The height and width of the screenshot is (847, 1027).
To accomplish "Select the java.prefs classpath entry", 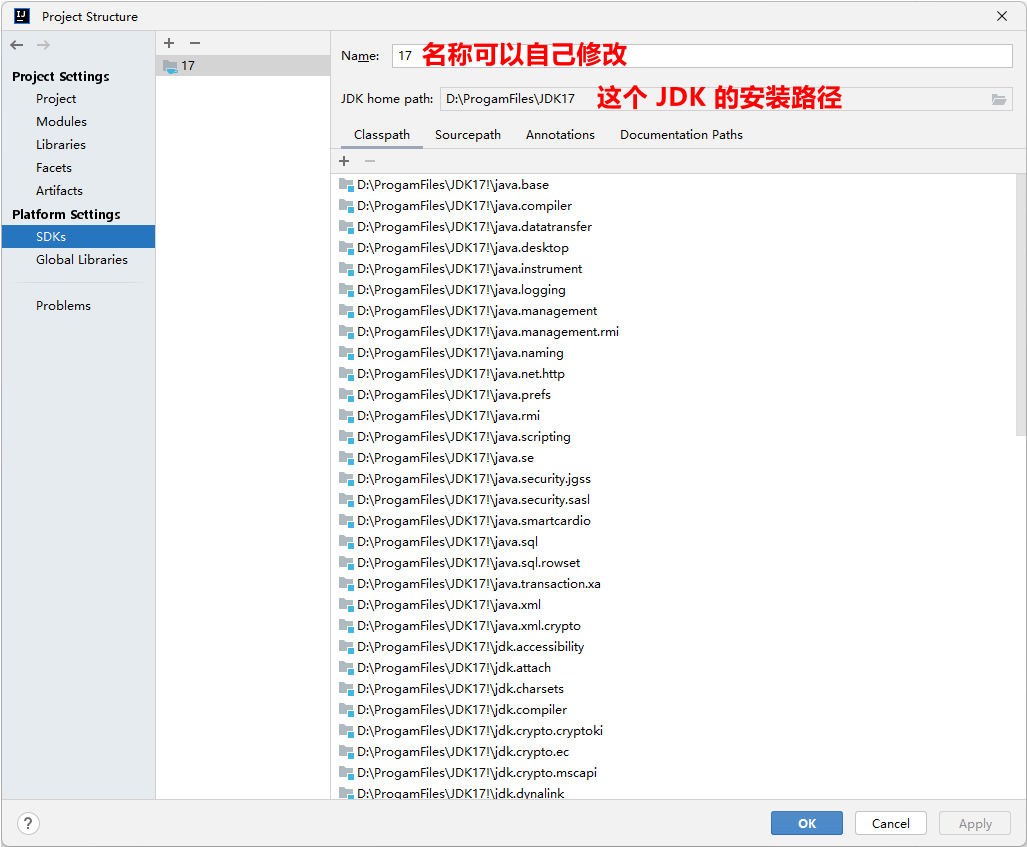I will 445,394.
